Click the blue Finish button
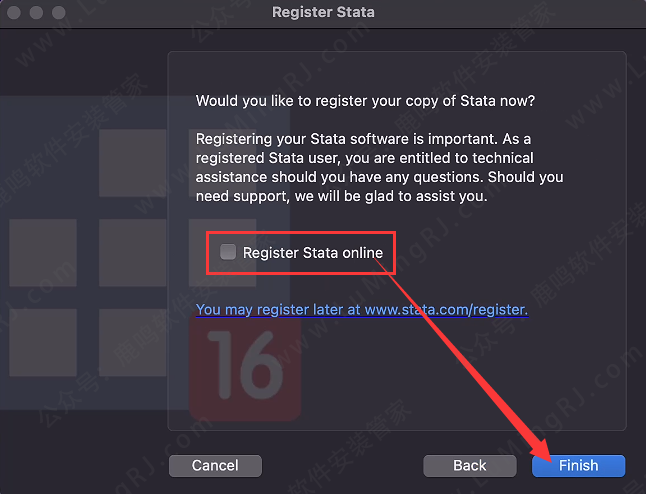Image resolution: width=646 pixels, height=494 pixels. (578, 465)
